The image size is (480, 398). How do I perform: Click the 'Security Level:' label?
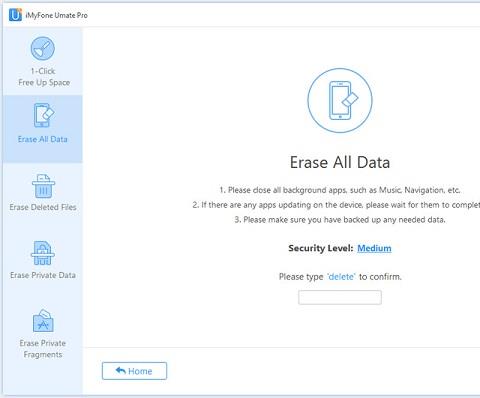pyautogui.click(x=320, y=248)
